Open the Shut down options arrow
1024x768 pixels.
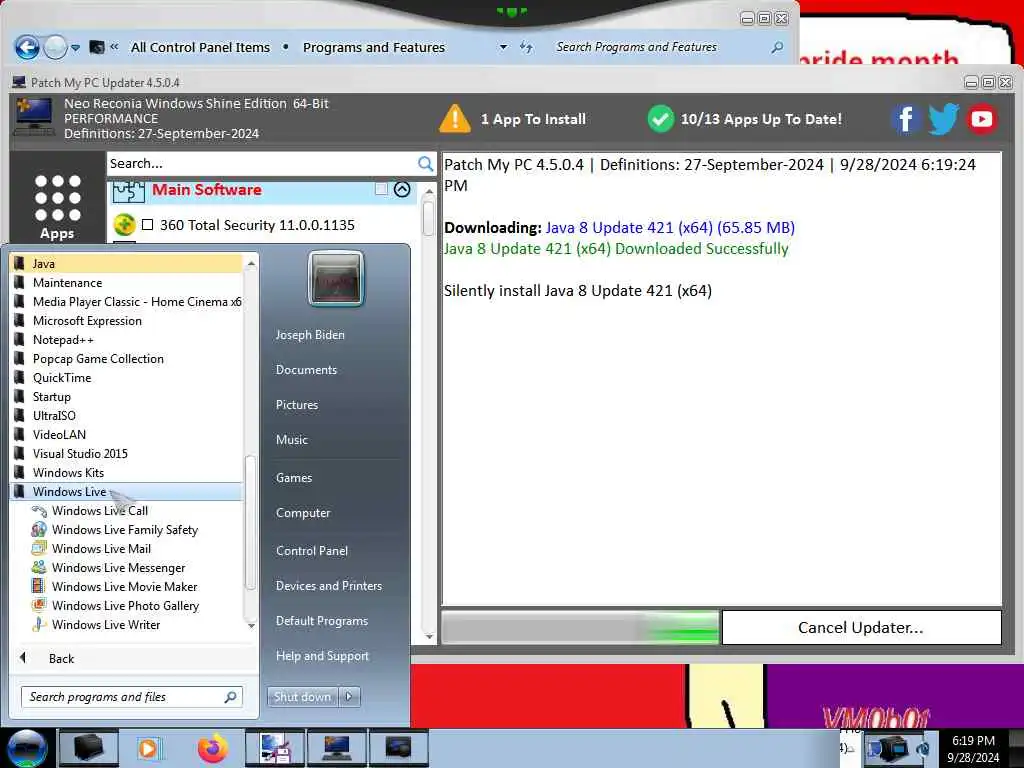click(x=349, y=697)
